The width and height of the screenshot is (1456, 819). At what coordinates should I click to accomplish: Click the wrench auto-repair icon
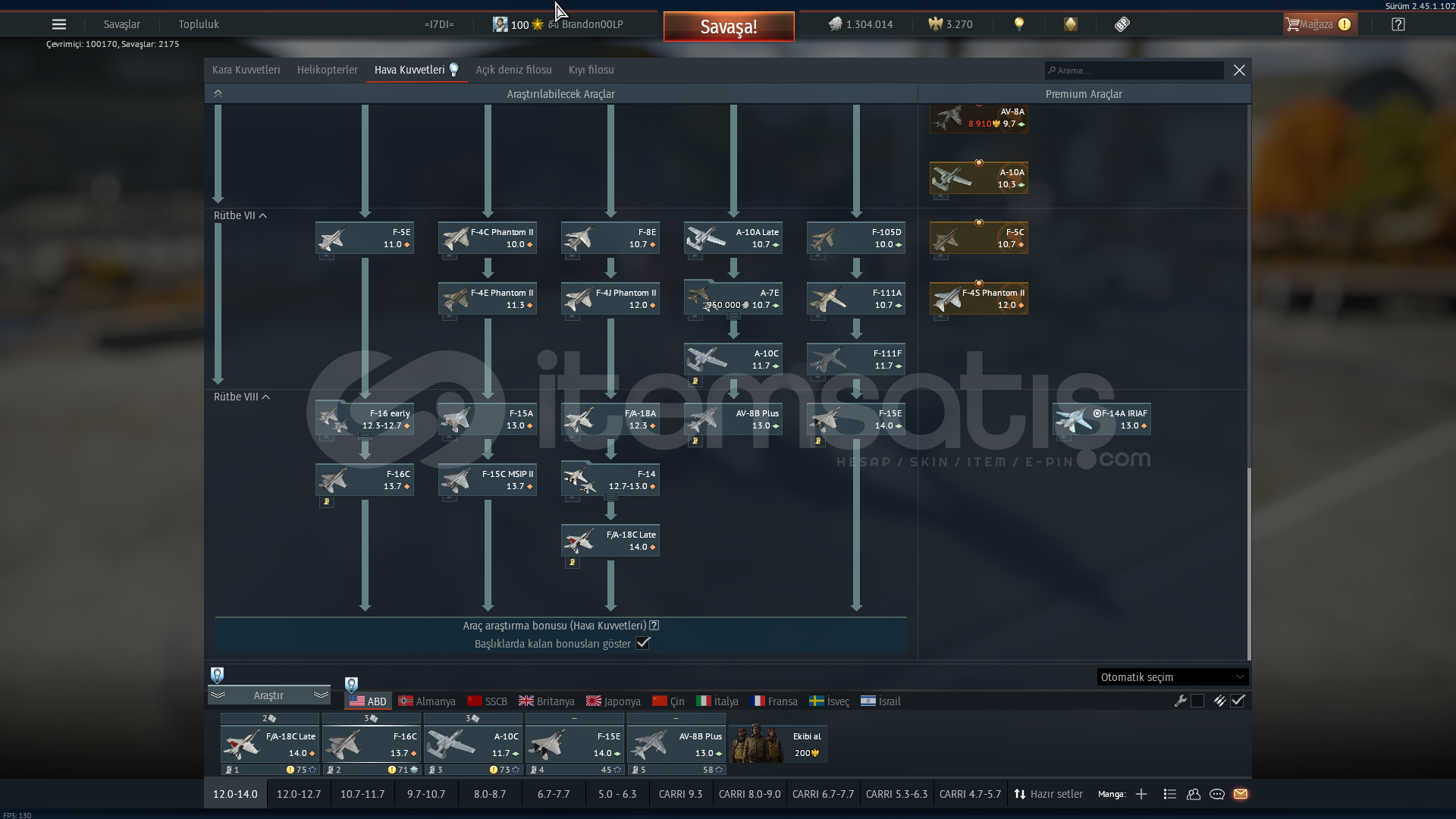tap(1180, 701)
